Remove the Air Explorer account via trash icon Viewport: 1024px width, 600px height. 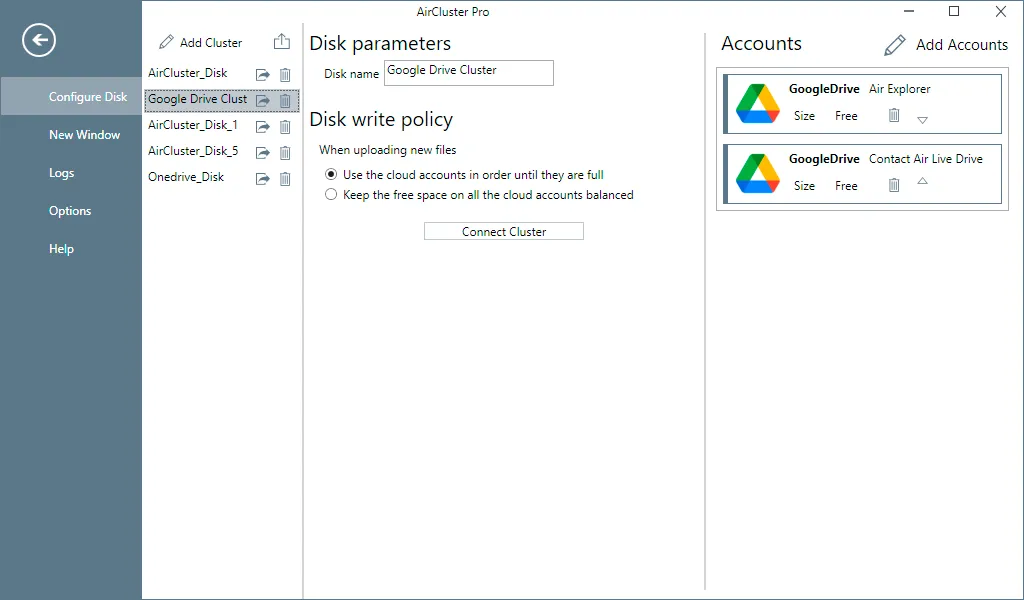(894, 116)
